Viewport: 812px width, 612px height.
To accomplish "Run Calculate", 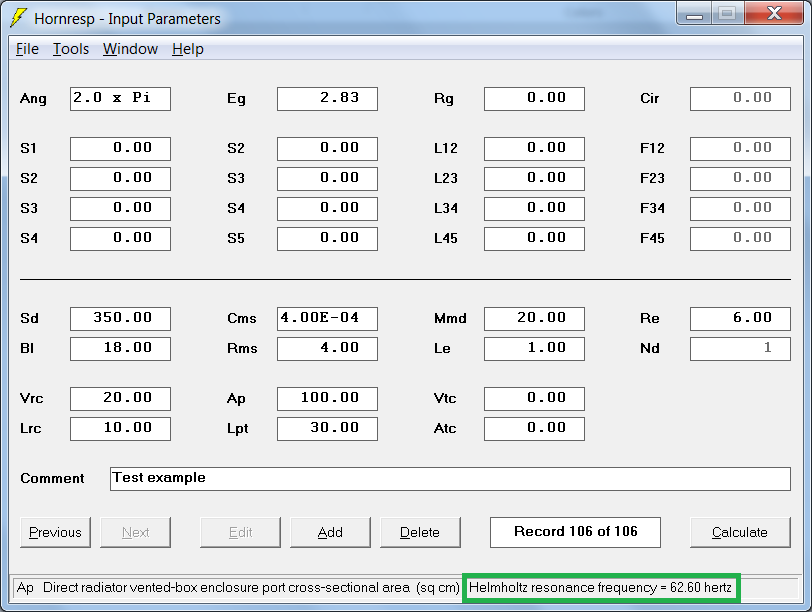I will coord(740,532).
